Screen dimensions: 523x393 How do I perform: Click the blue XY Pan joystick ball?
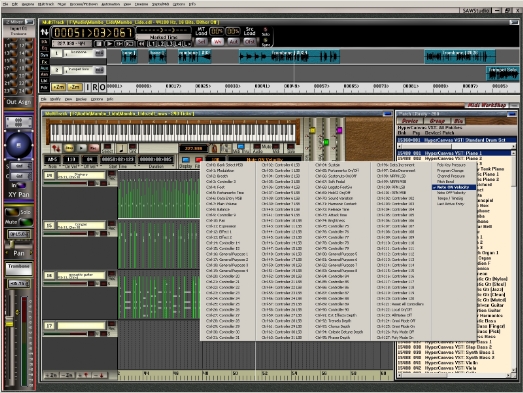click(19, 145)
